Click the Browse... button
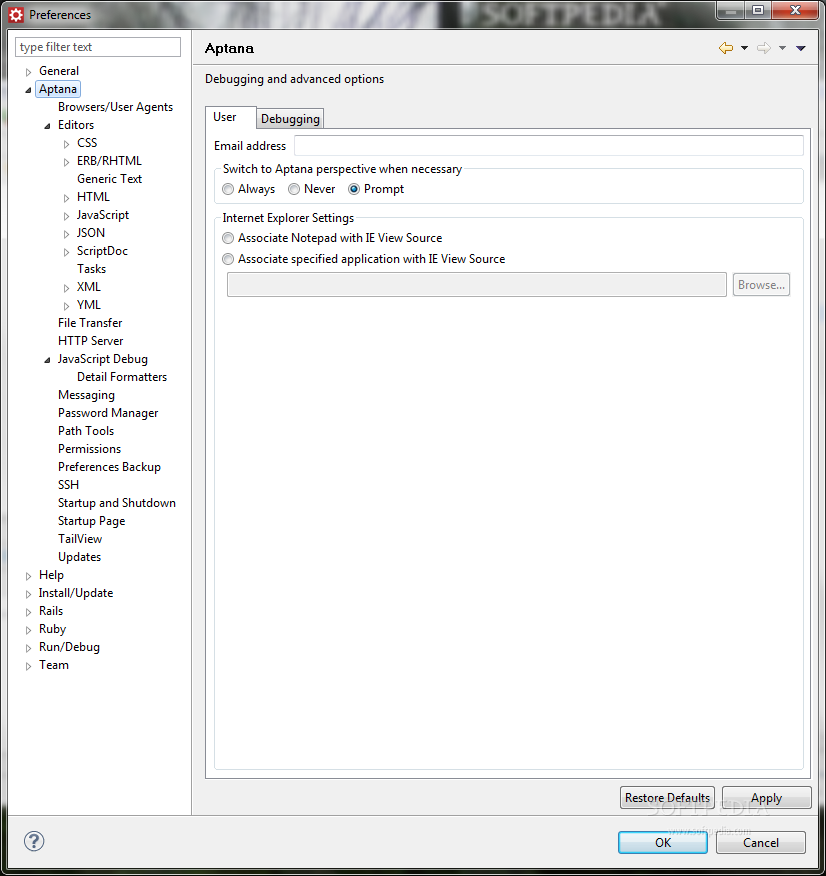The image size is (826, 876). 761,285
